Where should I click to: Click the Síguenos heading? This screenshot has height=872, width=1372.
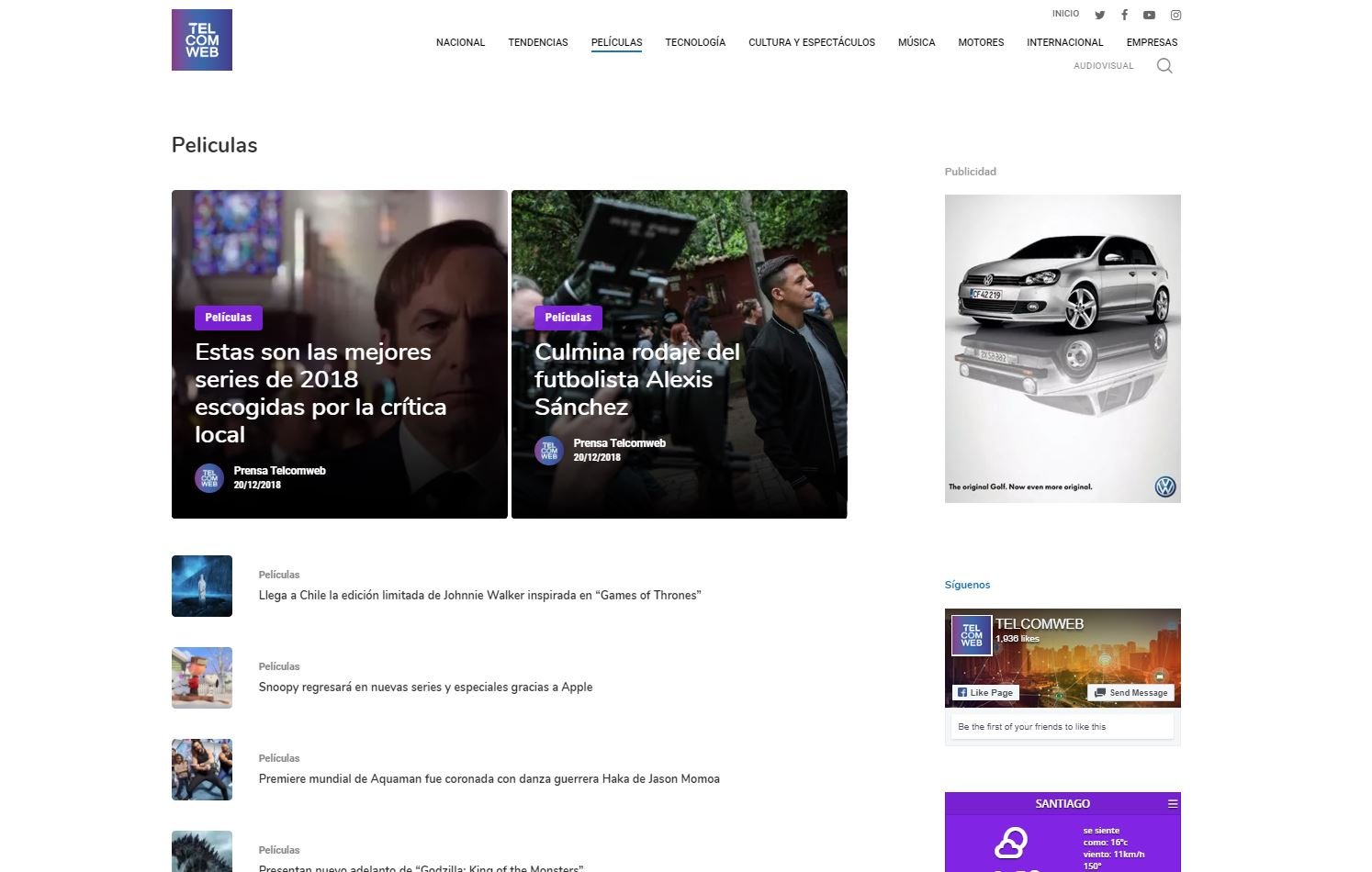click(967, 585)
